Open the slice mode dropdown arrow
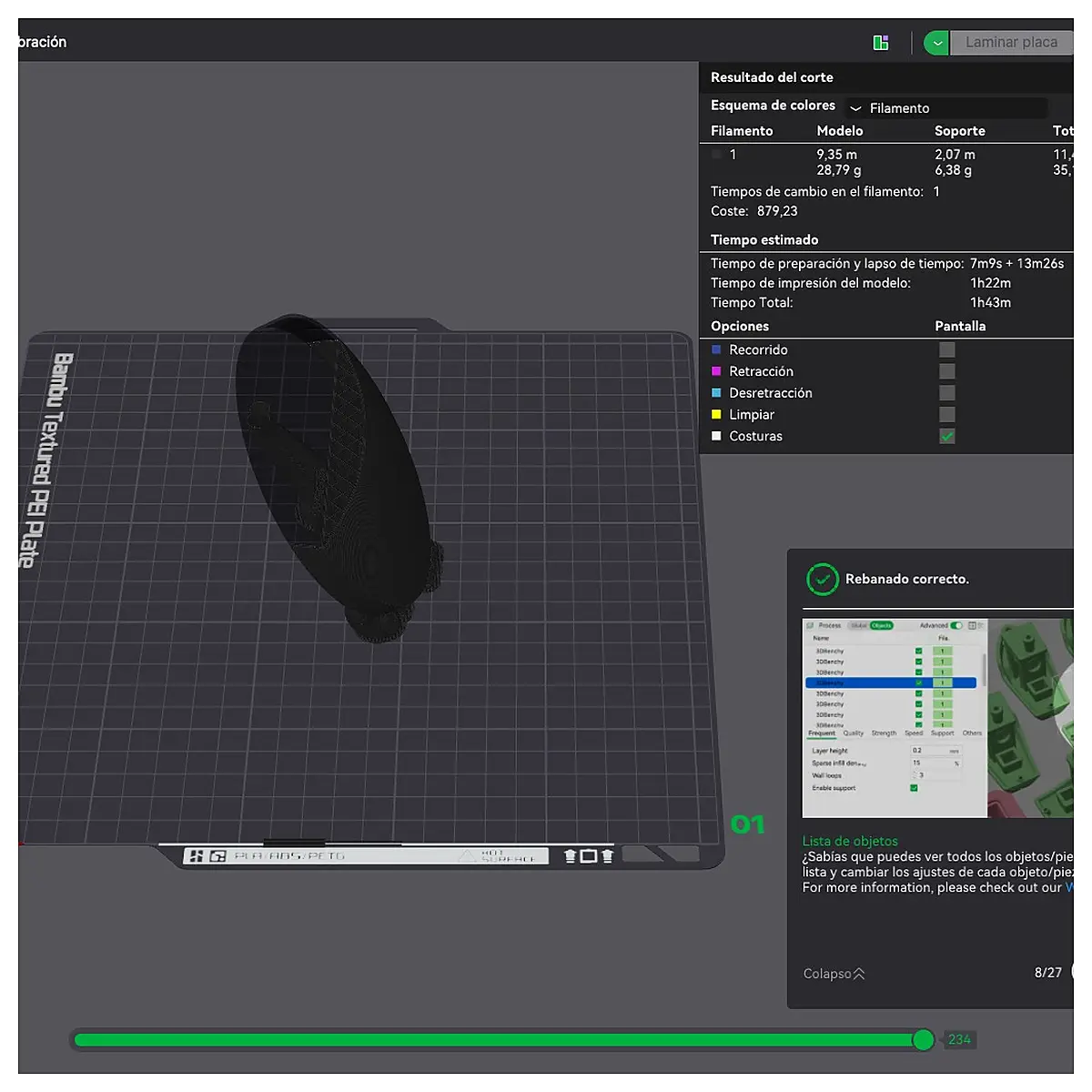This screenshot has height=1092, width=1092. (936, 43)
